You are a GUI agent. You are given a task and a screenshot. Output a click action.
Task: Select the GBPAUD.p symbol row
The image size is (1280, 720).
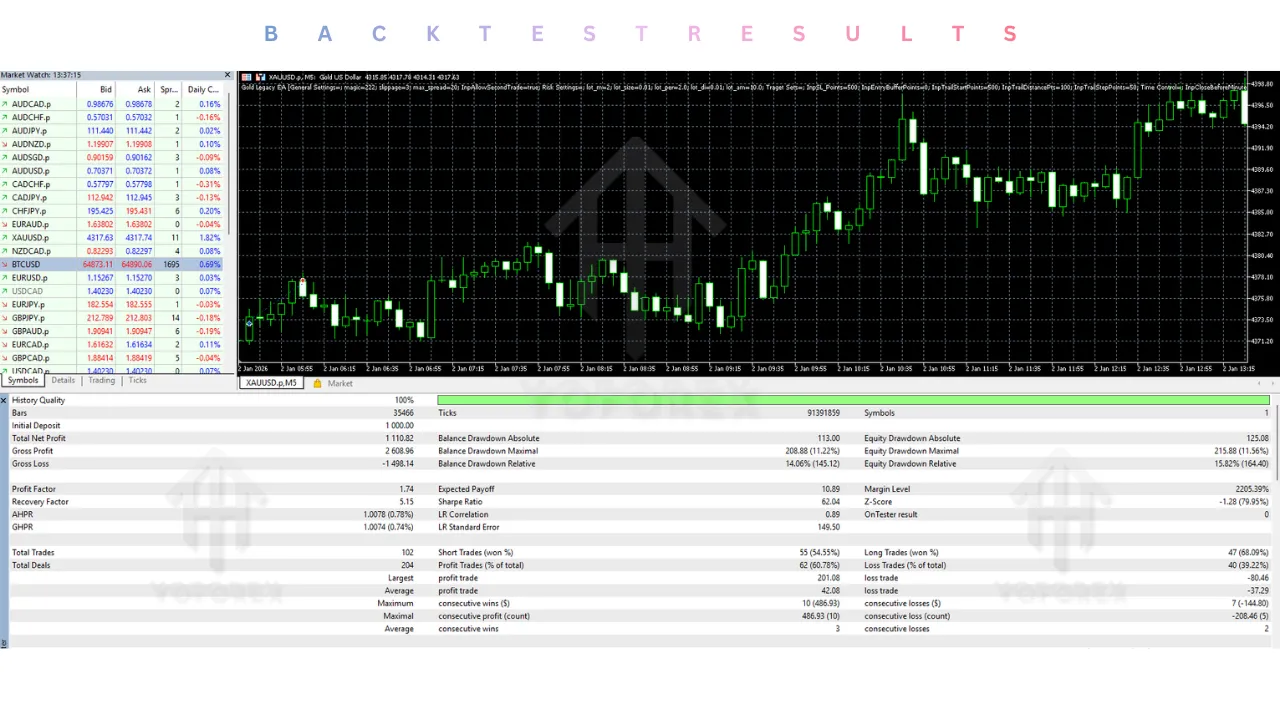click(112, 331)
